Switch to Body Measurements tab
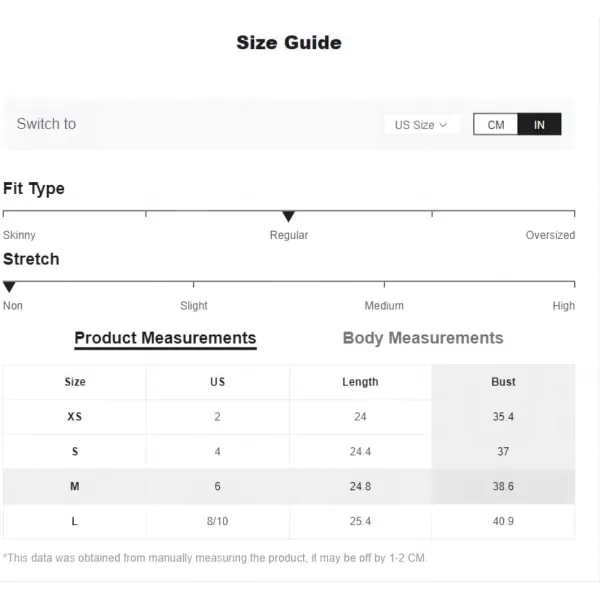Viewport: 600px width, 600px height. (x=423, y=338)
